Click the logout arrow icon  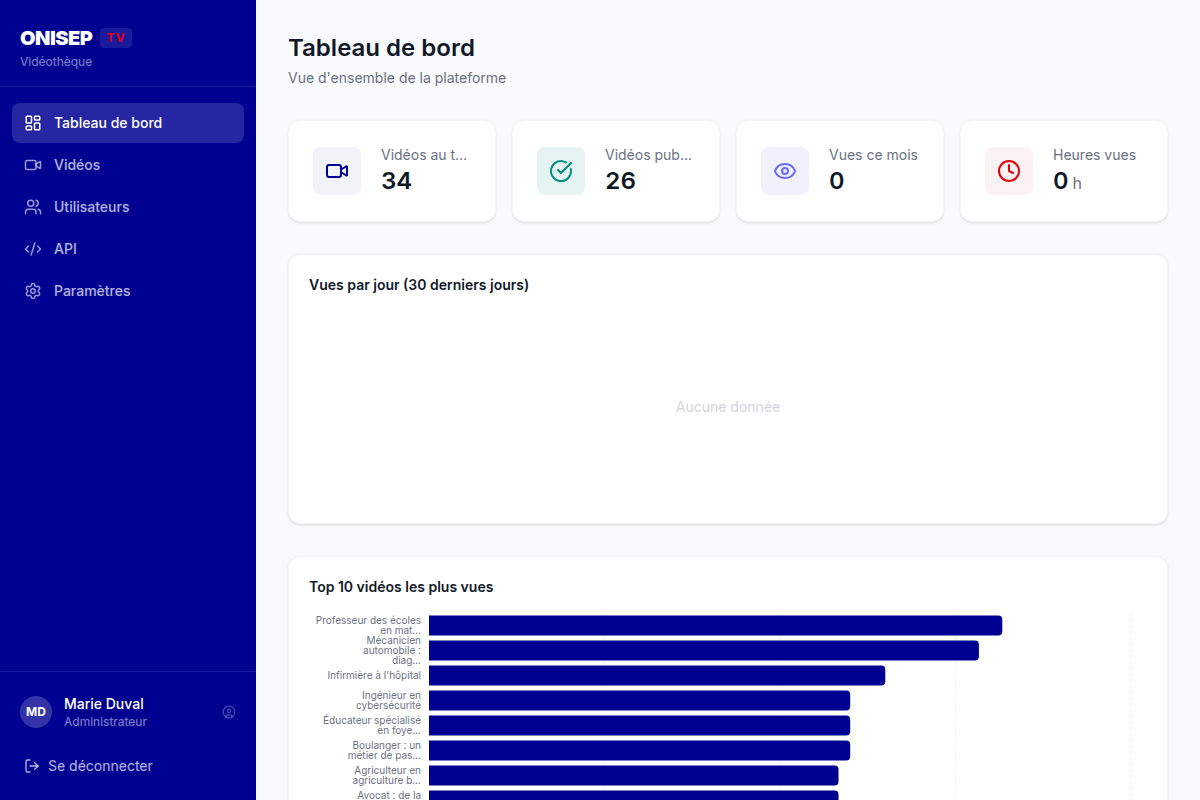pos(31,766)
